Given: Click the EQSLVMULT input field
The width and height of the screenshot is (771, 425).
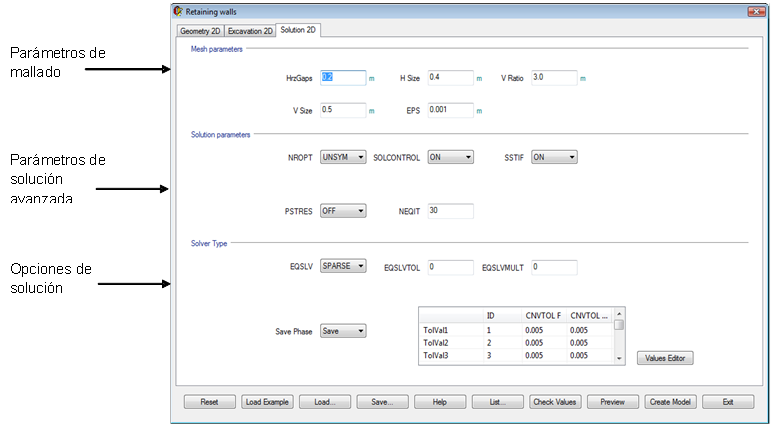Looking at the screenshot, I should (554, 267).
